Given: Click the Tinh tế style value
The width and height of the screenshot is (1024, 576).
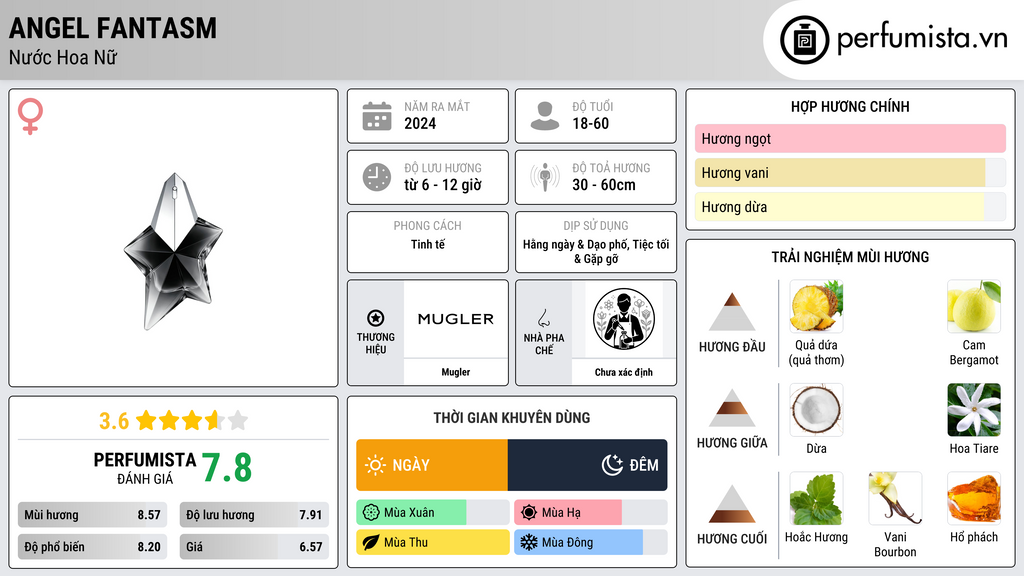Looking at the screenshot, I should click(x=428, y=244).
